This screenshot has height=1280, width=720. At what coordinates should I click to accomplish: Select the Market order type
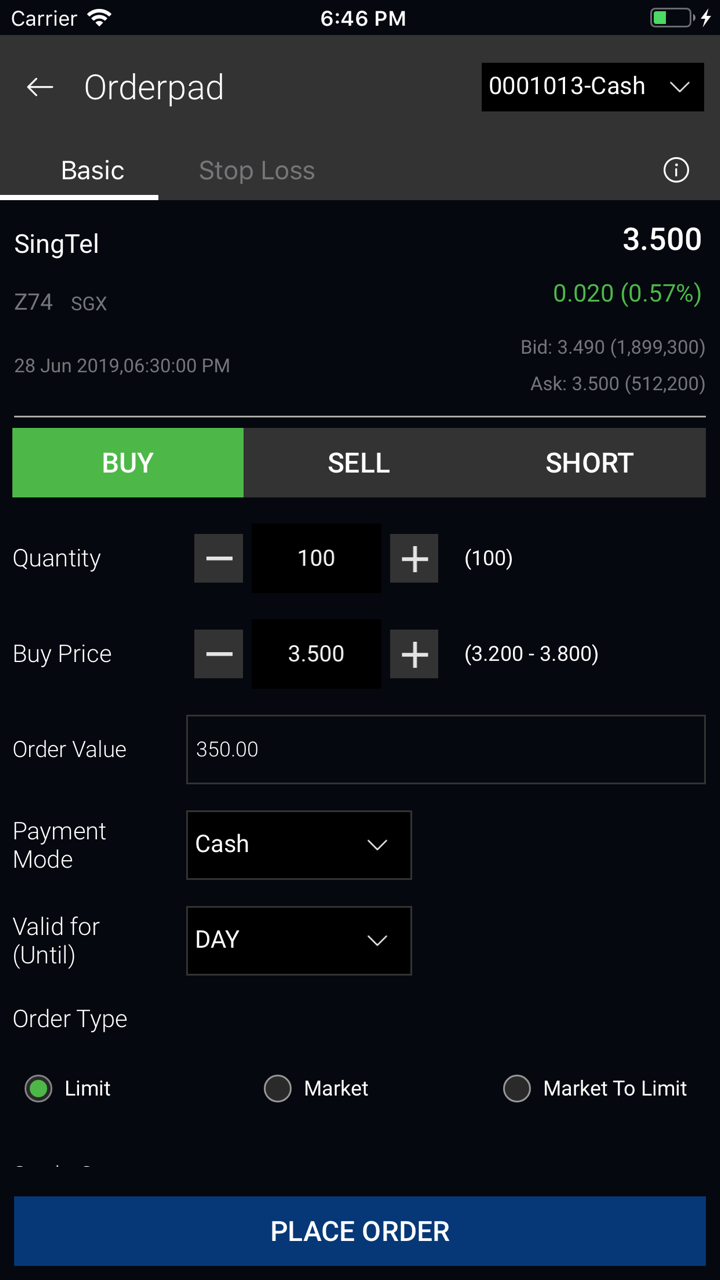pyautogui.click(x=278, y=1088)
